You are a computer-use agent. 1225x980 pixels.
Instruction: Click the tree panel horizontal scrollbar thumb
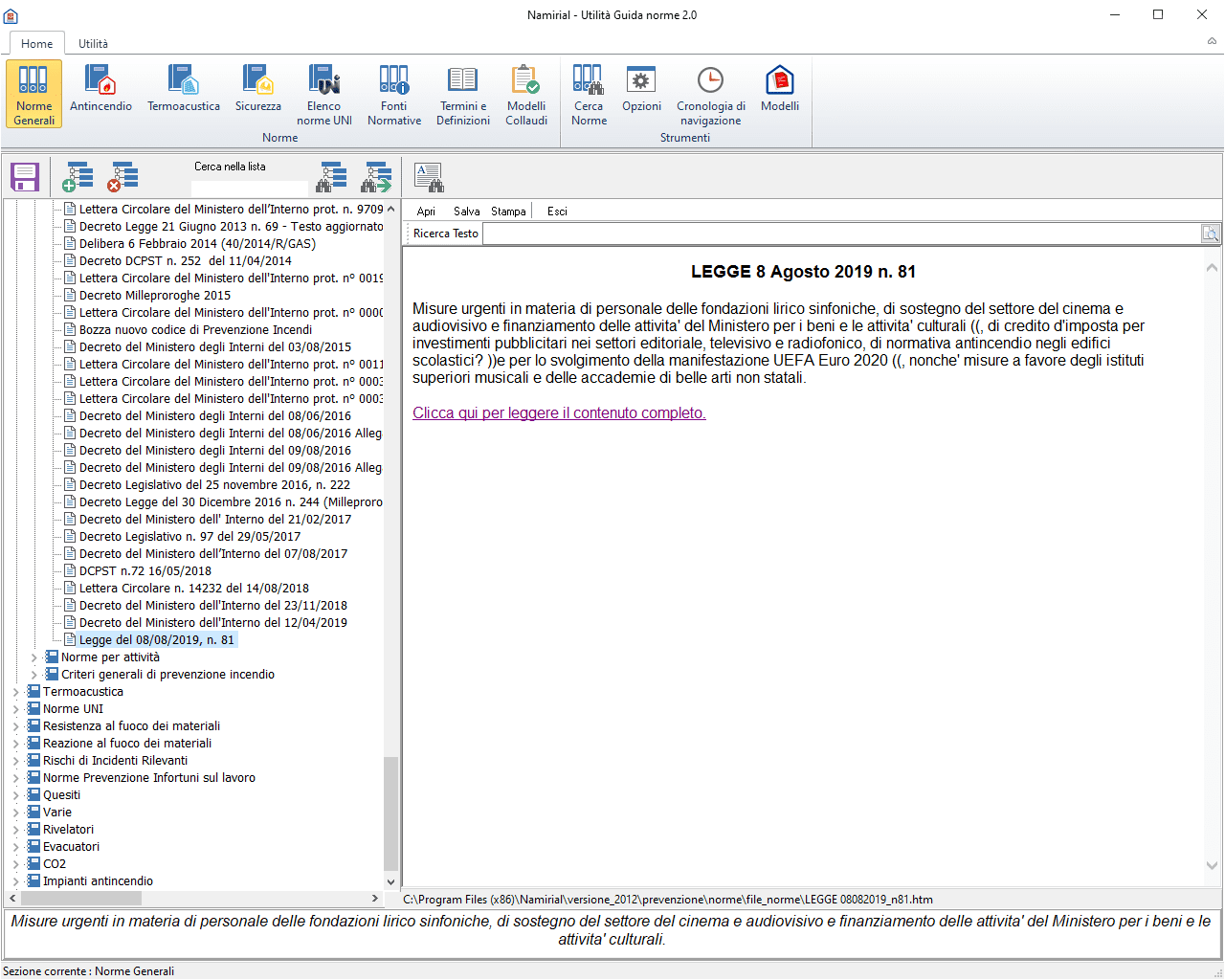pyautogui.click(x=80, y=899)
